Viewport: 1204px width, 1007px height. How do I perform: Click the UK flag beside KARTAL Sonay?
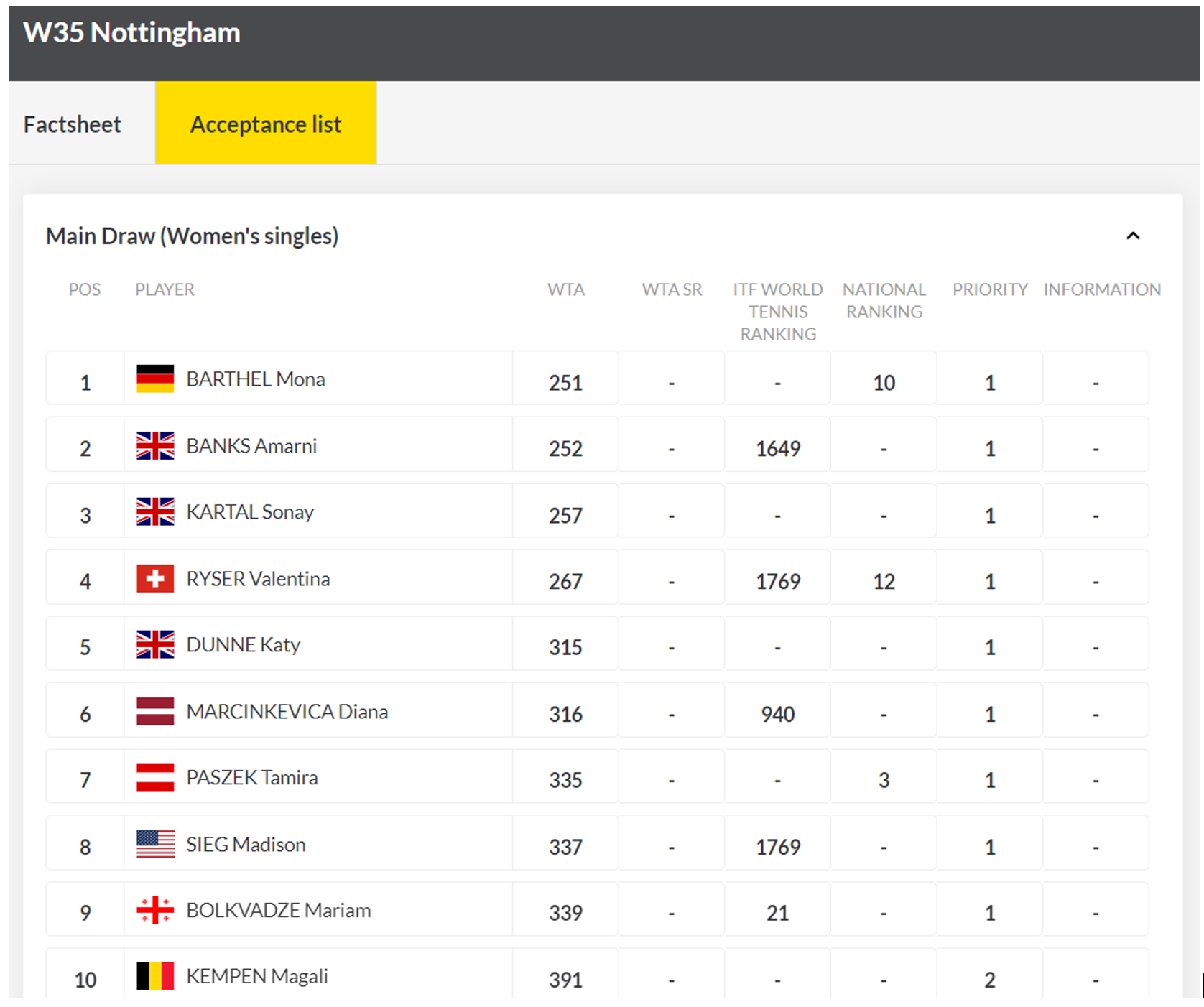pos(155,511)
